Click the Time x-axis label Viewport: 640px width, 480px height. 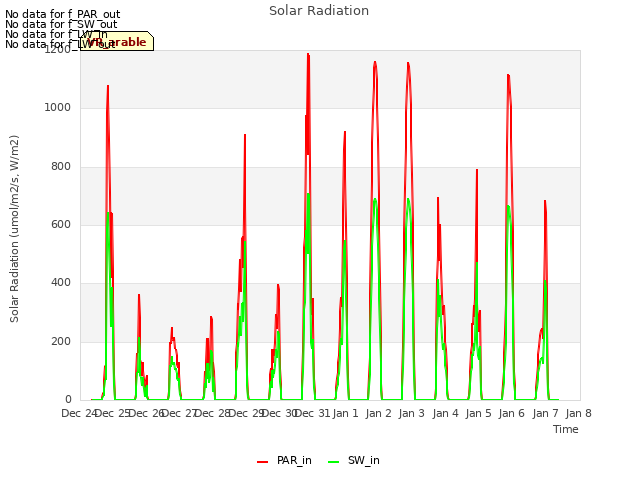click(566, 429)
